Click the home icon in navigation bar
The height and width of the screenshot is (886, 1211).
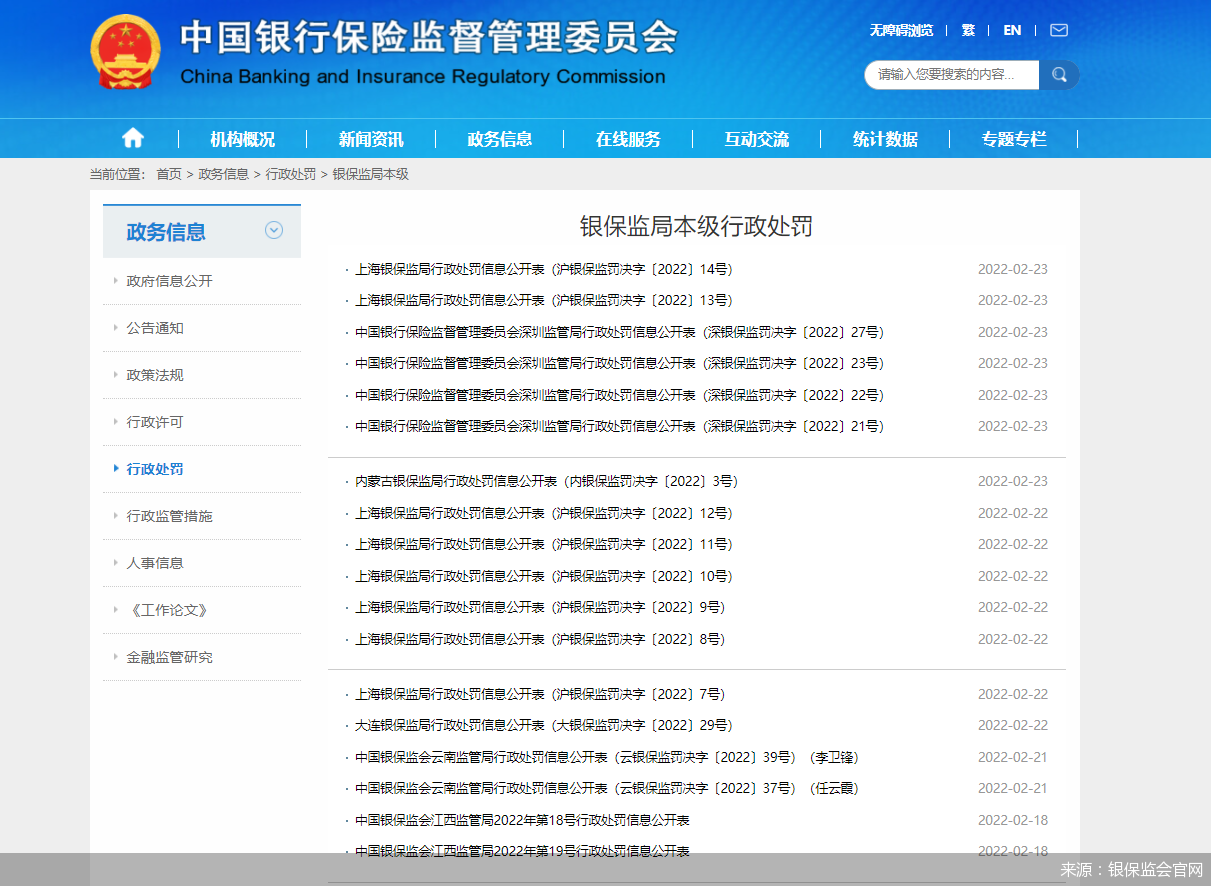point(133,138)
